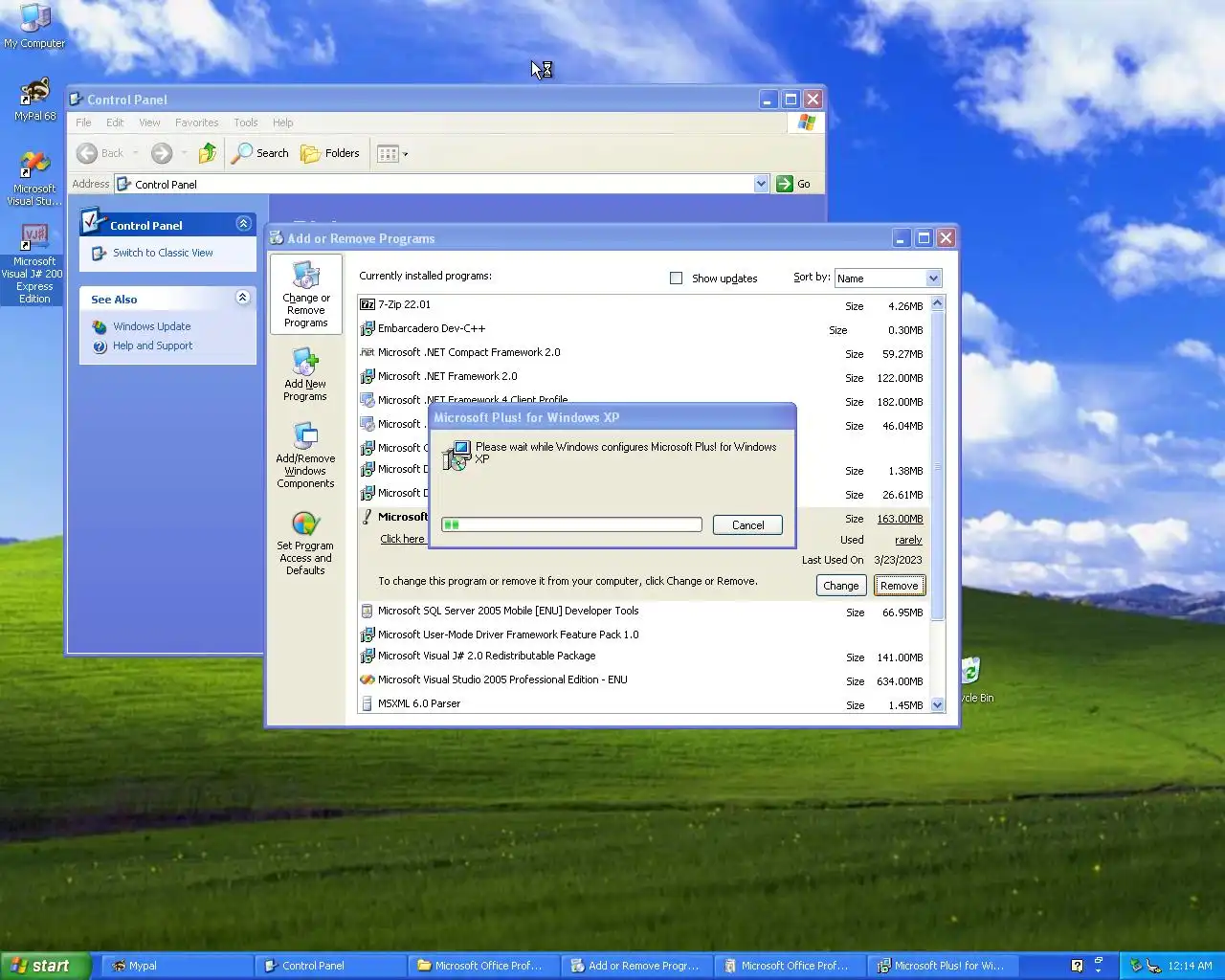Click the Microsoft Plus! installer dialog icon
Viewport: 1225px width, 980px height.
[457, 455]
